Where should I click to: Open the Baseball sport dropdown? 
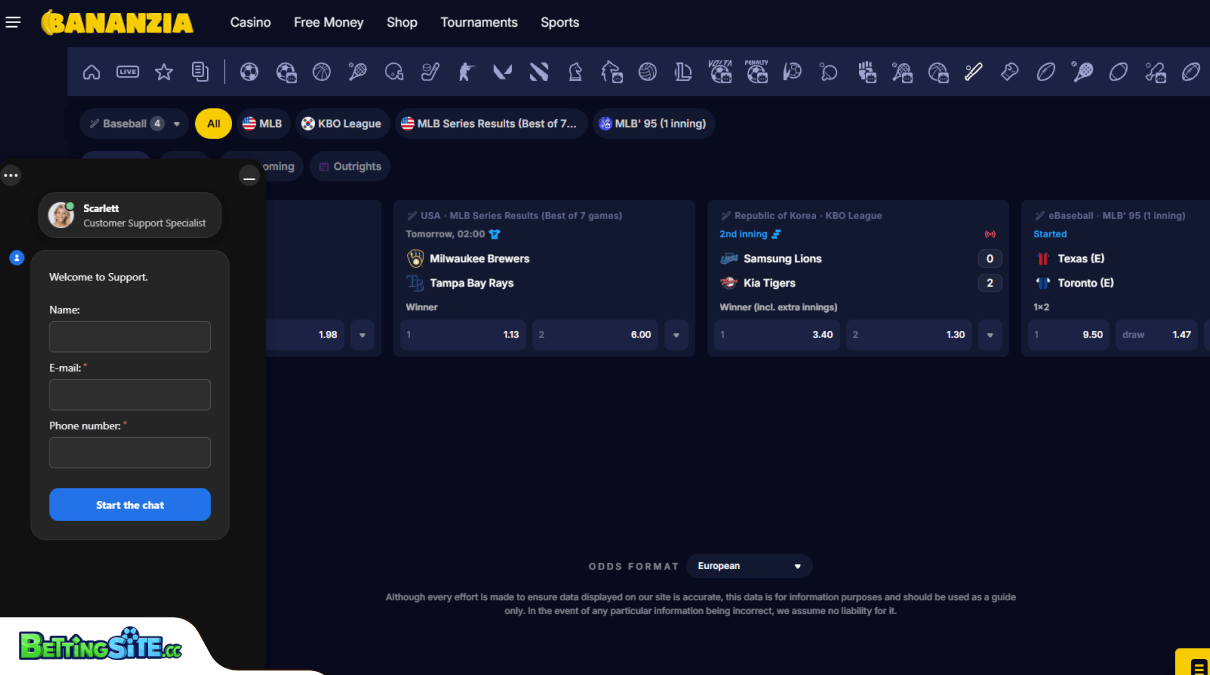[x=134, y=124]
